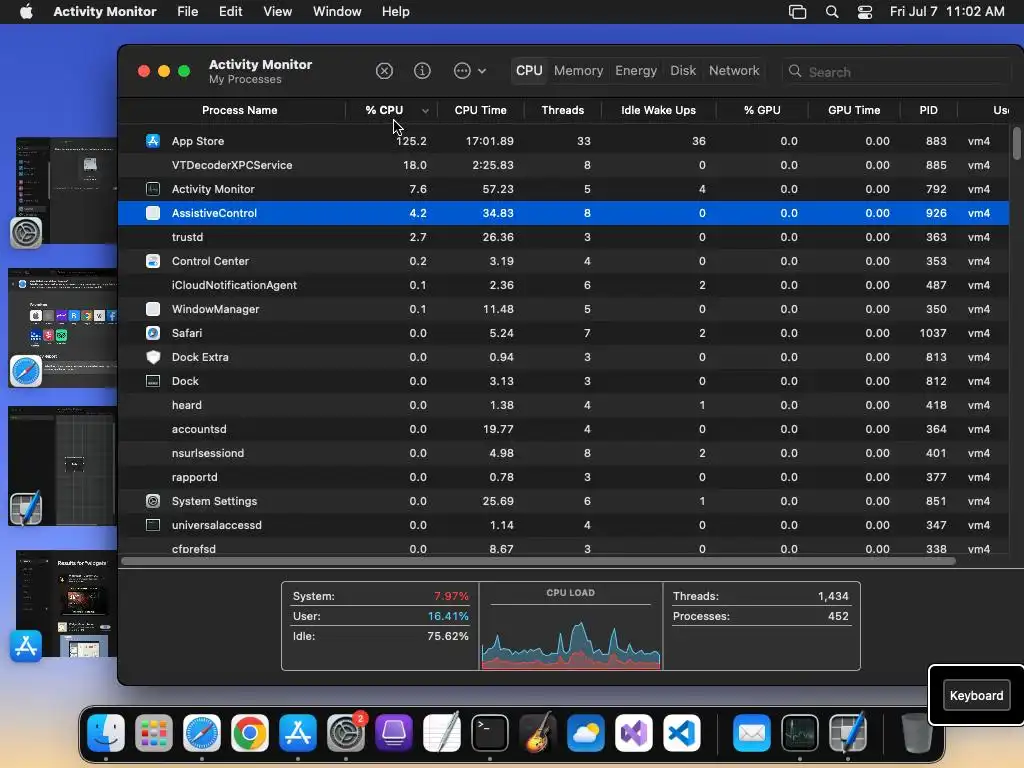Click into the Search field
The width and height of the screenshot is (1024, 768).
coord(898,71)
